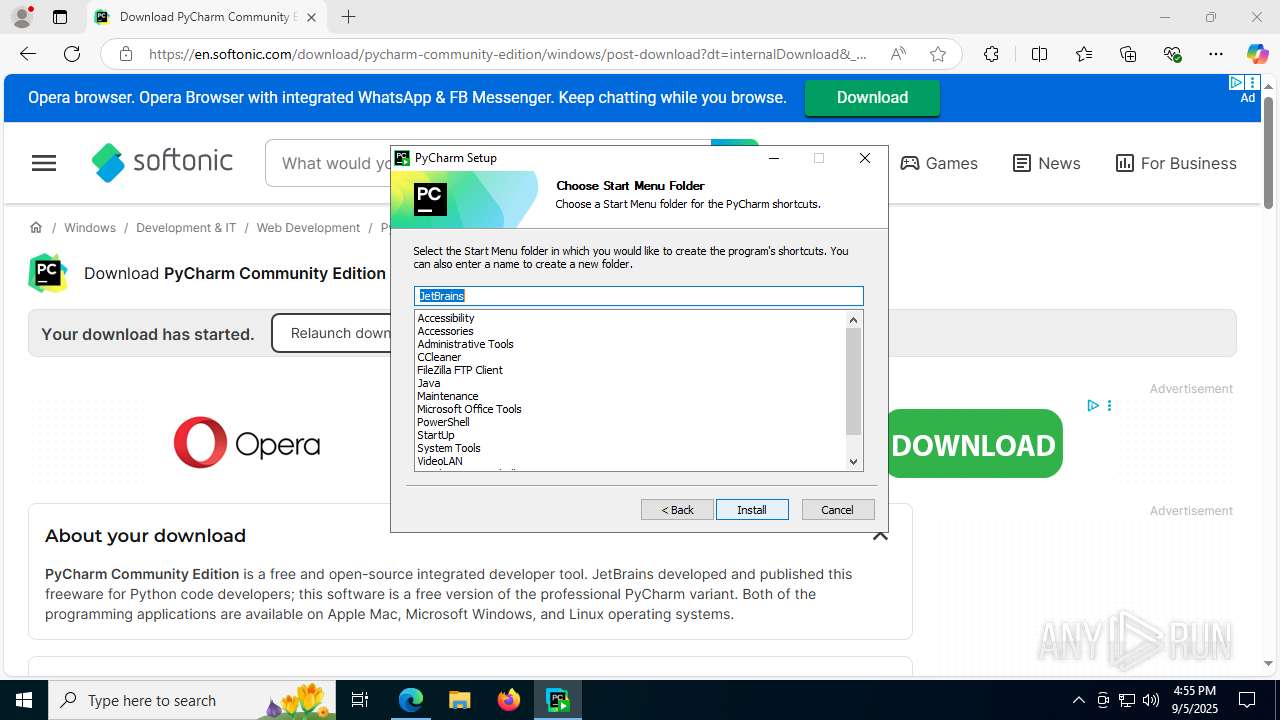Image resolution: width=1280 pixels, height=720 pixels.
Task: Select Java in the folder list
Action: 428,383
